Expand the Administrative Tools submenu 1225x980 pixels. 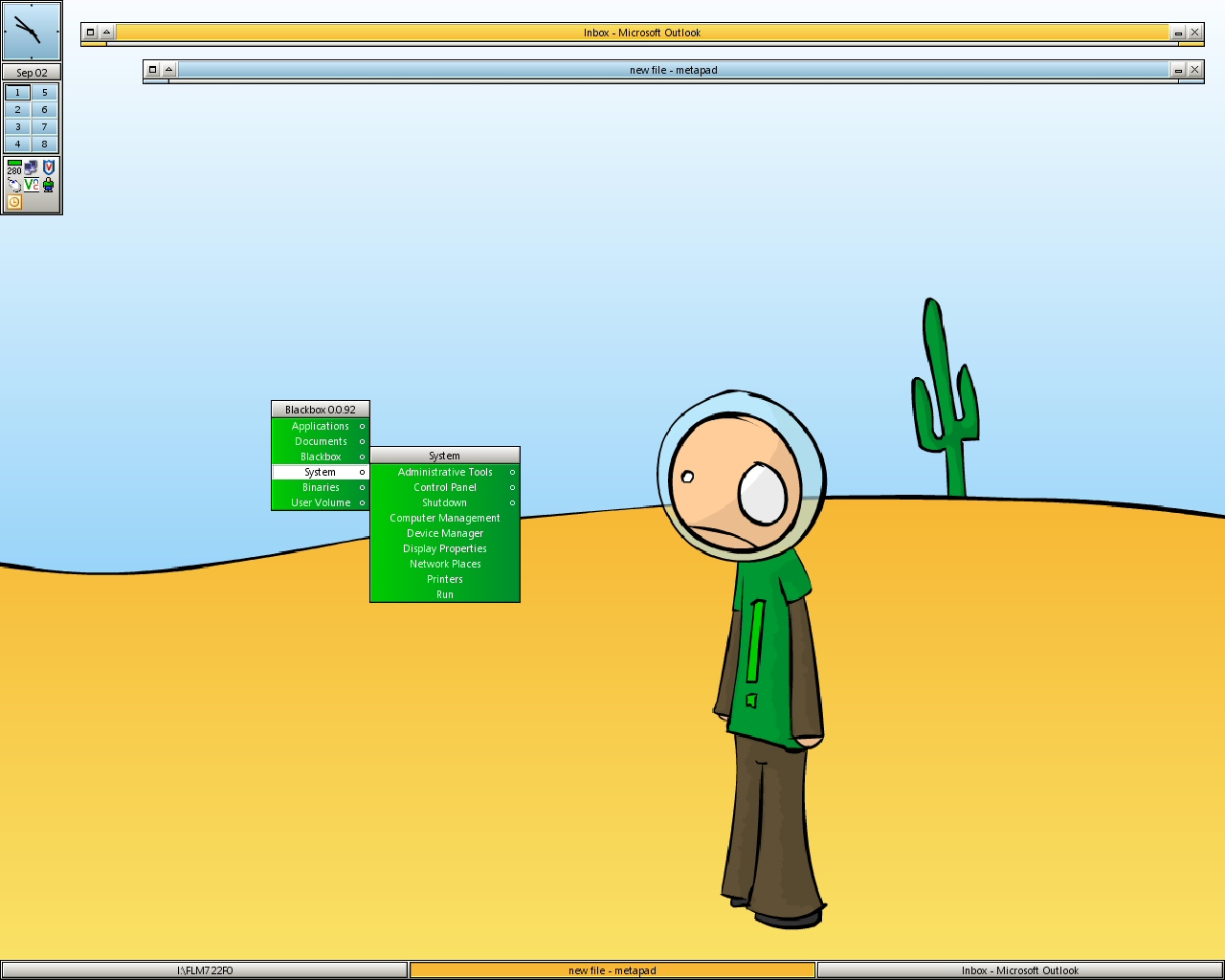(445, 472)
